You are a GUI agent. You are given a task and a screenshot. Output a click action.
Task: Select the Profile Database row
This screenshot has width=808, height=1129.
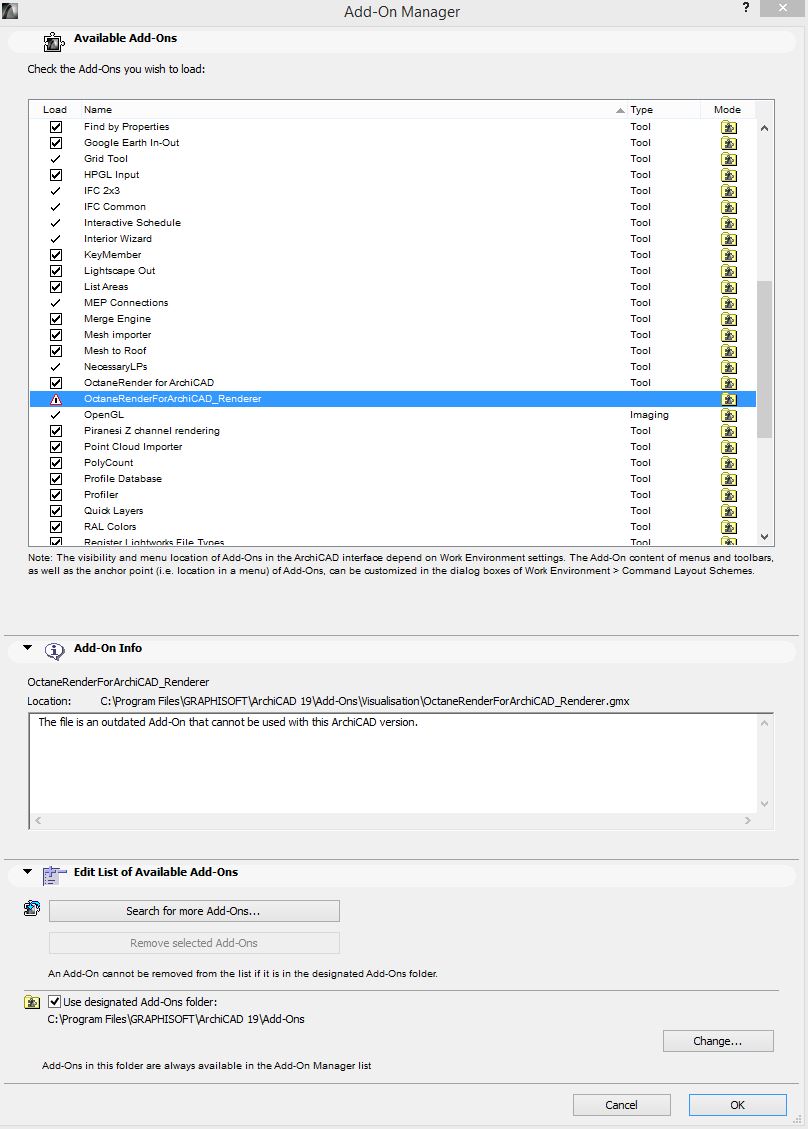[392, 479]
